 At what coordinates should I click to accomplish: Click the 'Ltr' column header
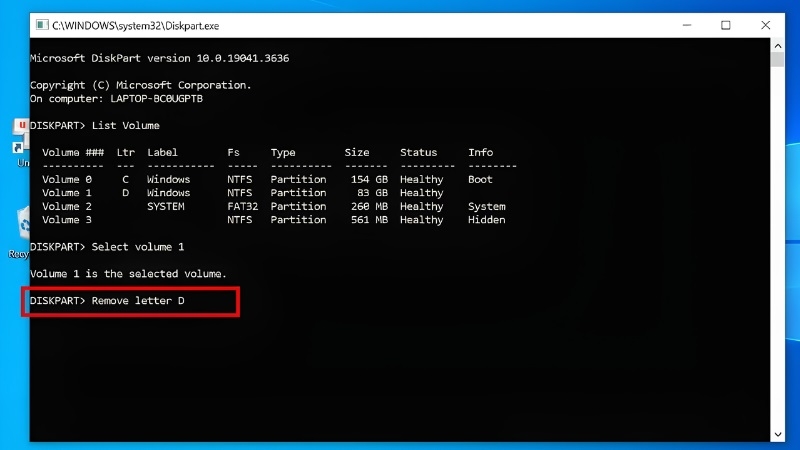click(126, 153)
